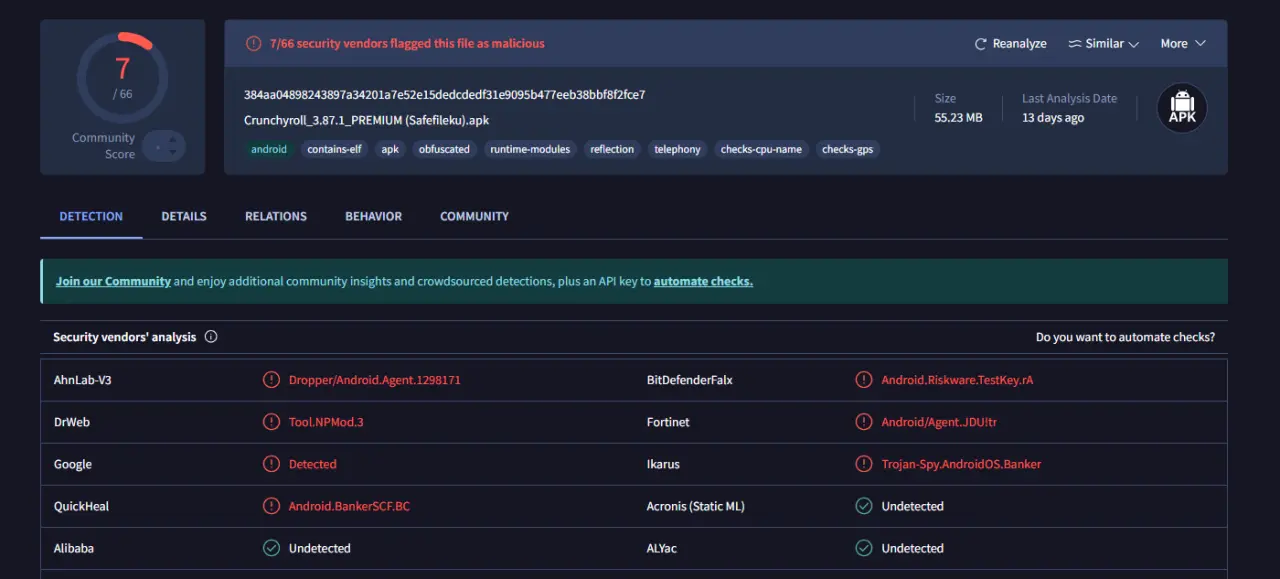Click the info icon beside Security vendors' analysis
1280x579 pixels.
[x=211, y=337]
